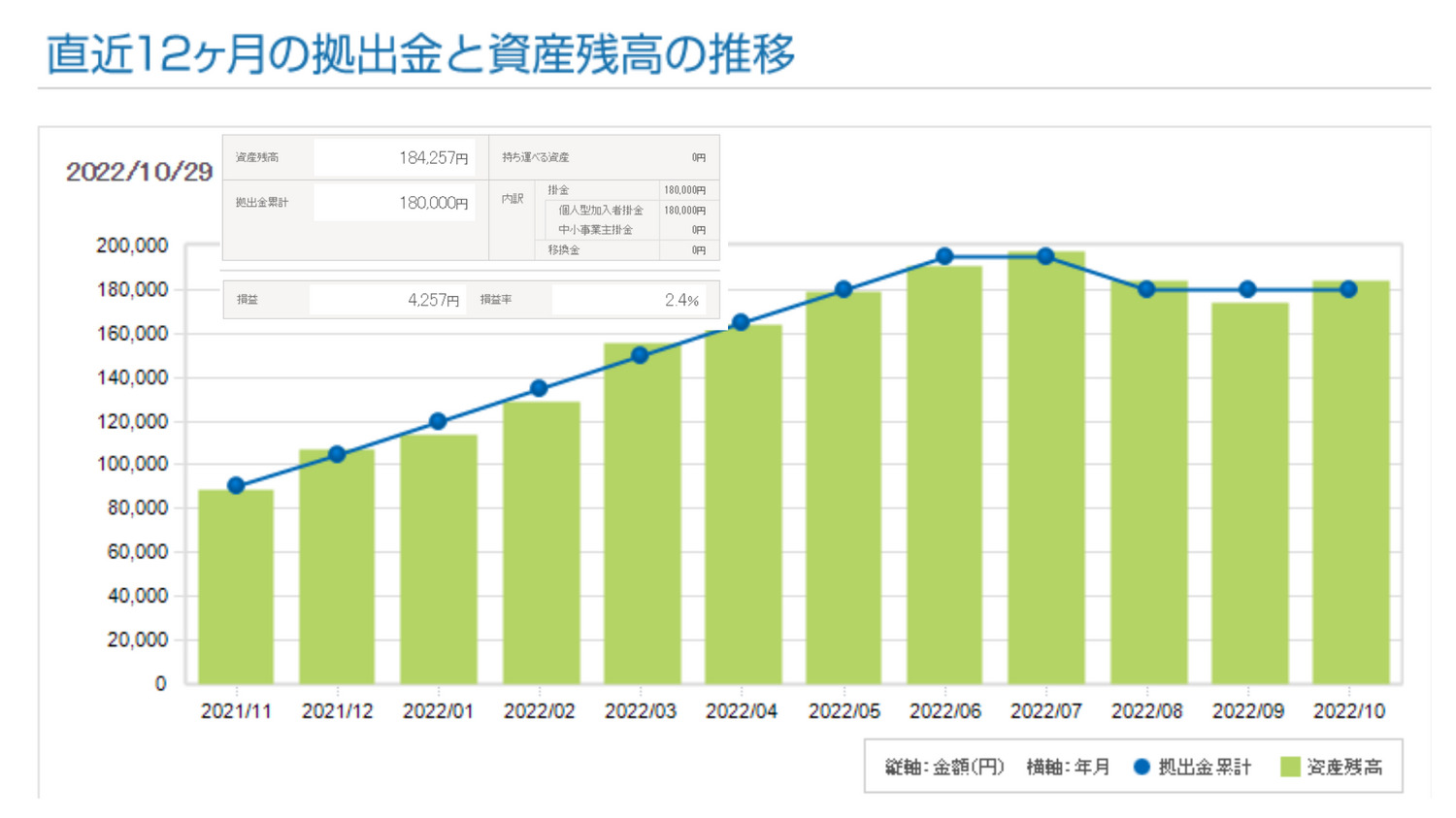Click the 2022/08 contribution data point
The image size is (1456, 818).
click(x=1146, y=289)
